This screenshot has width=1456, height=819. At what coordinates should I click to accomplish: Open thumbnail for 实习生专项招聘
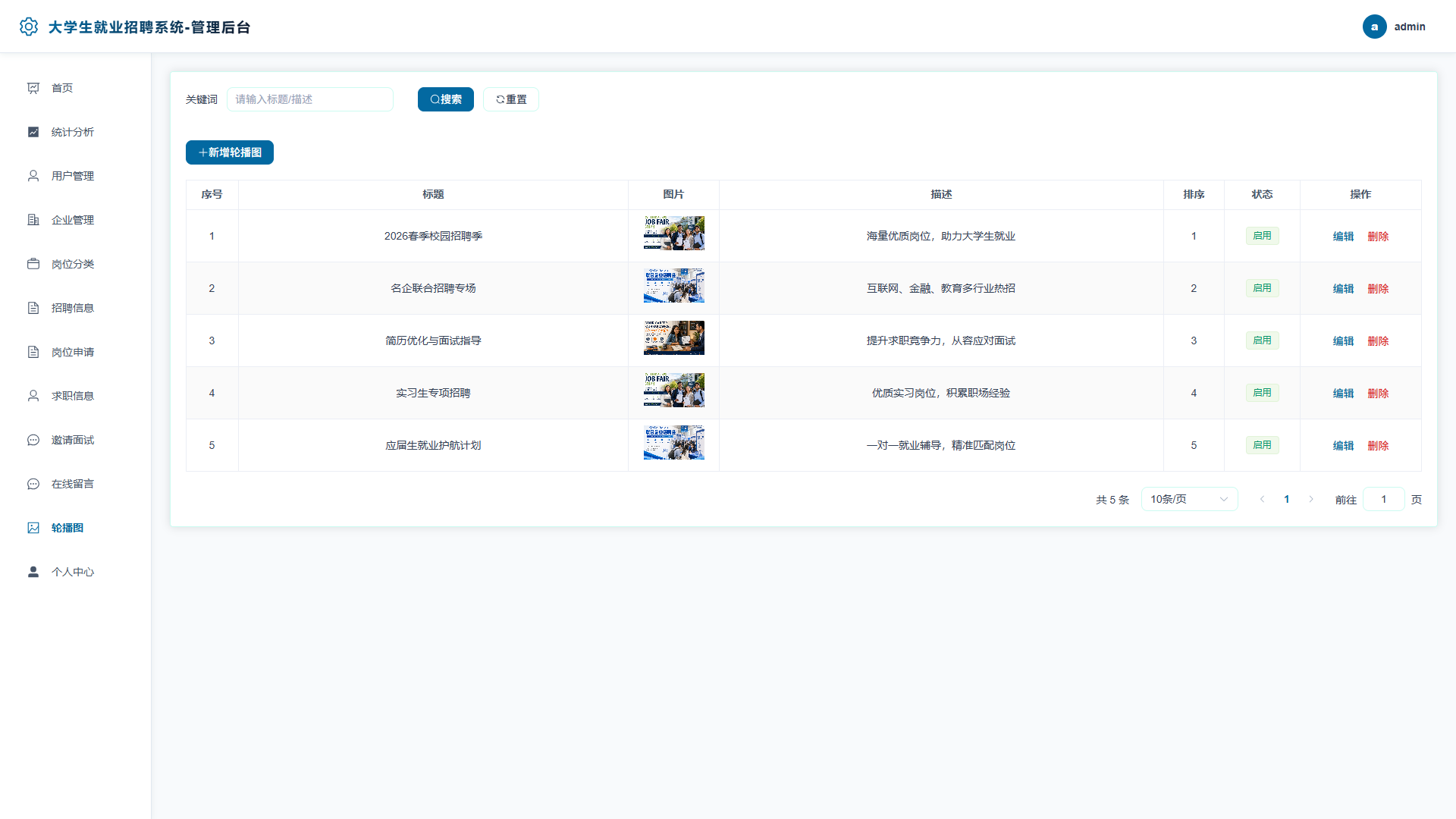673,390
